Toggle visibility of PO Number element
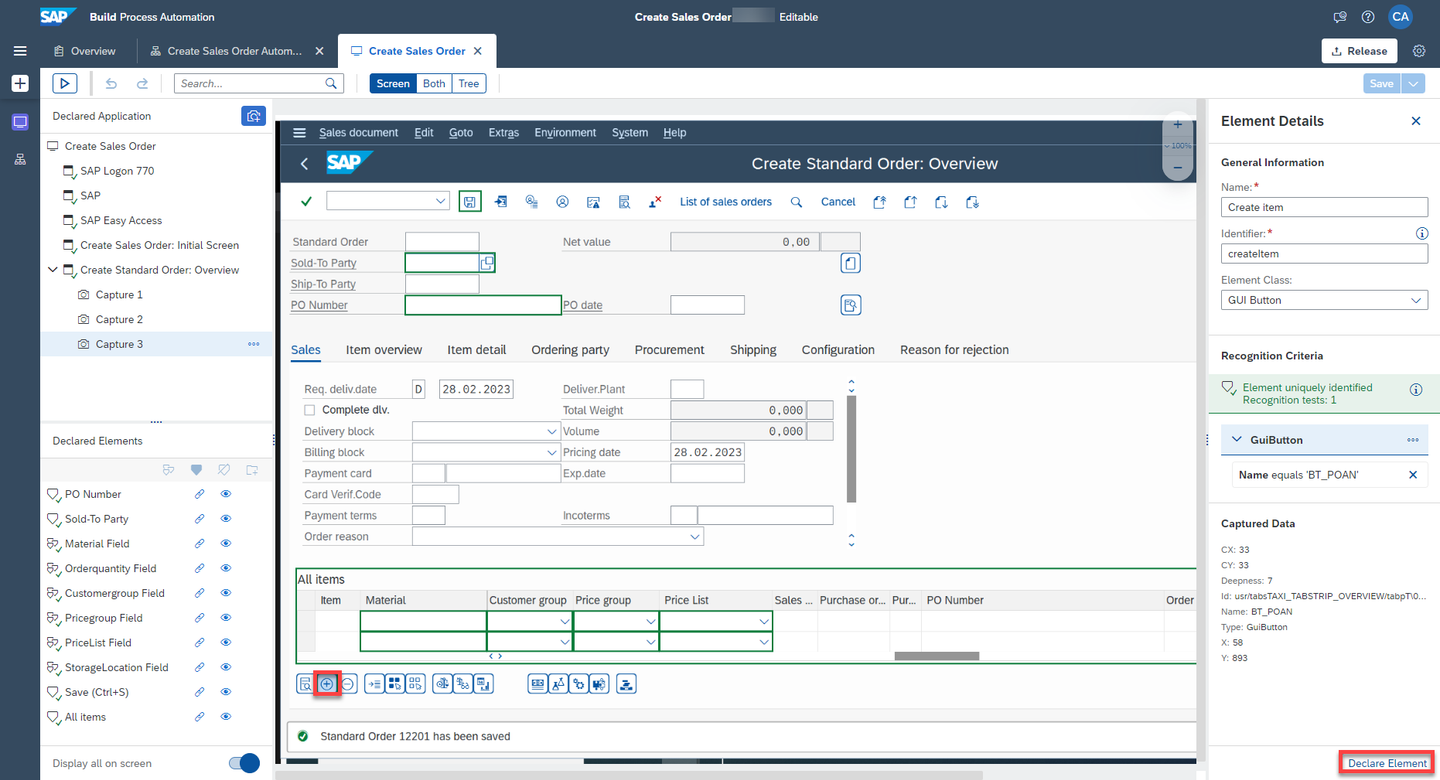The width and height of the screenshot is (1440, 780). 226,494
